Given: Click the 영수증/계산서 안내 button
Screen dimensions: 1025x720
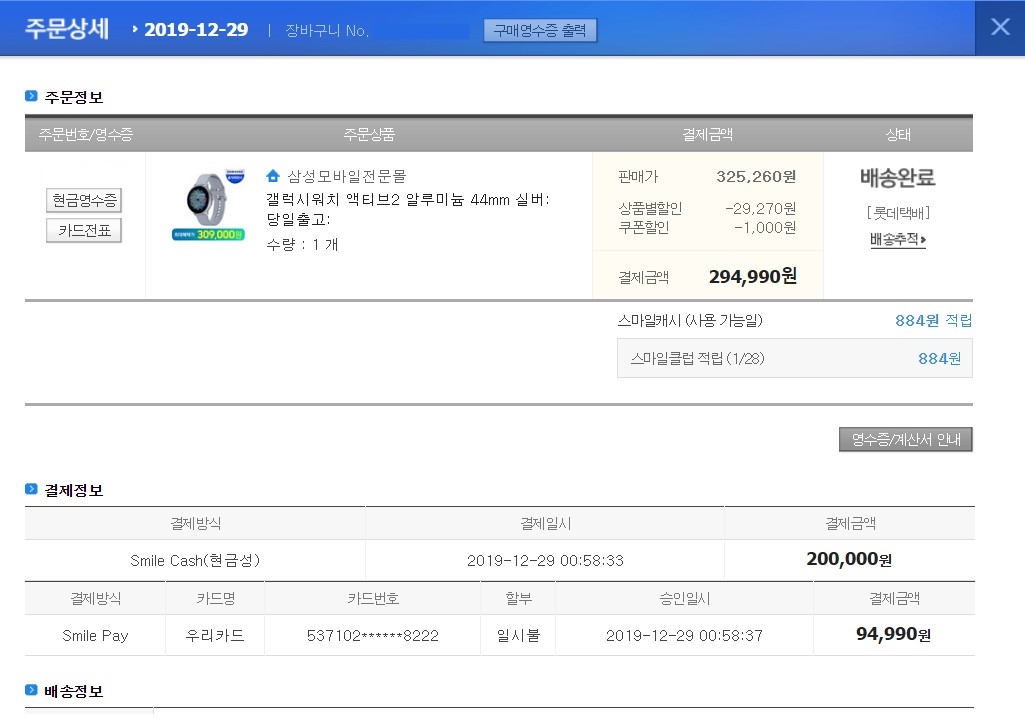Looking at the screenshot, I should click(905, 439).
